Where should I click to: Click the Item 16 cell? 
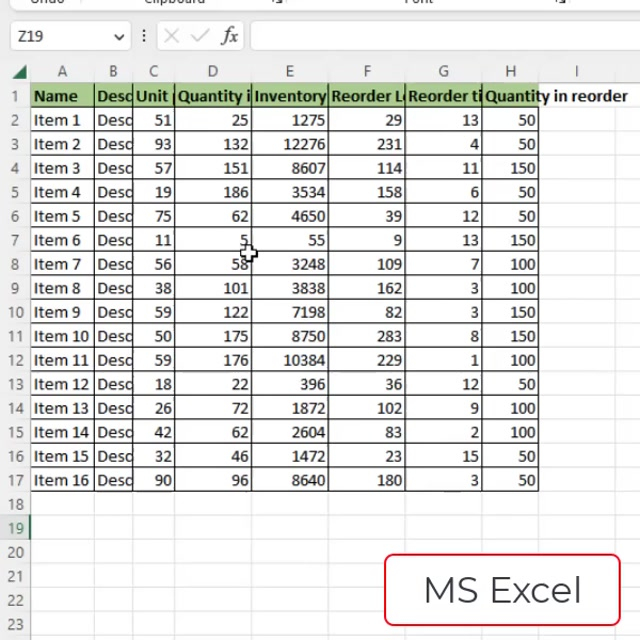point(62,480)
